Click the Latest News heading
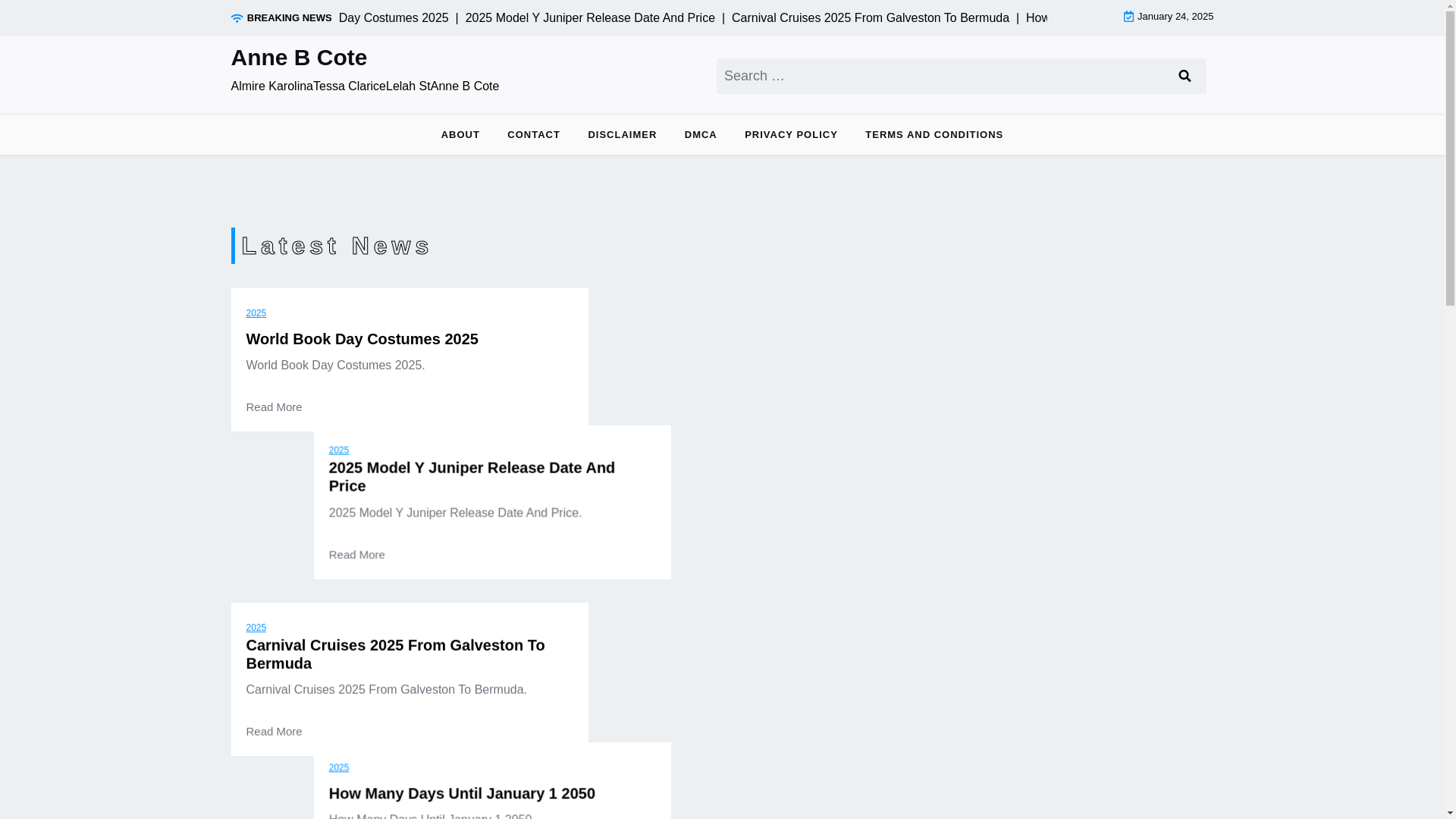The width and height of the screenshot is (1456, 819). point(336,246)
